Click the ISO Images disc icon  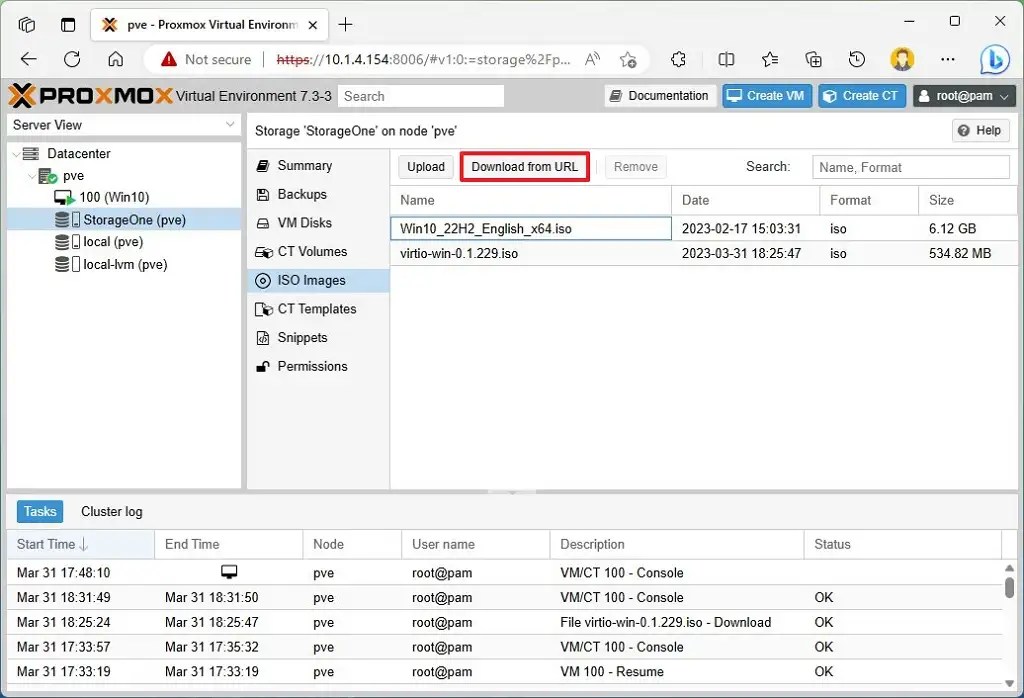pyautogui.click(x=265, y=280)
